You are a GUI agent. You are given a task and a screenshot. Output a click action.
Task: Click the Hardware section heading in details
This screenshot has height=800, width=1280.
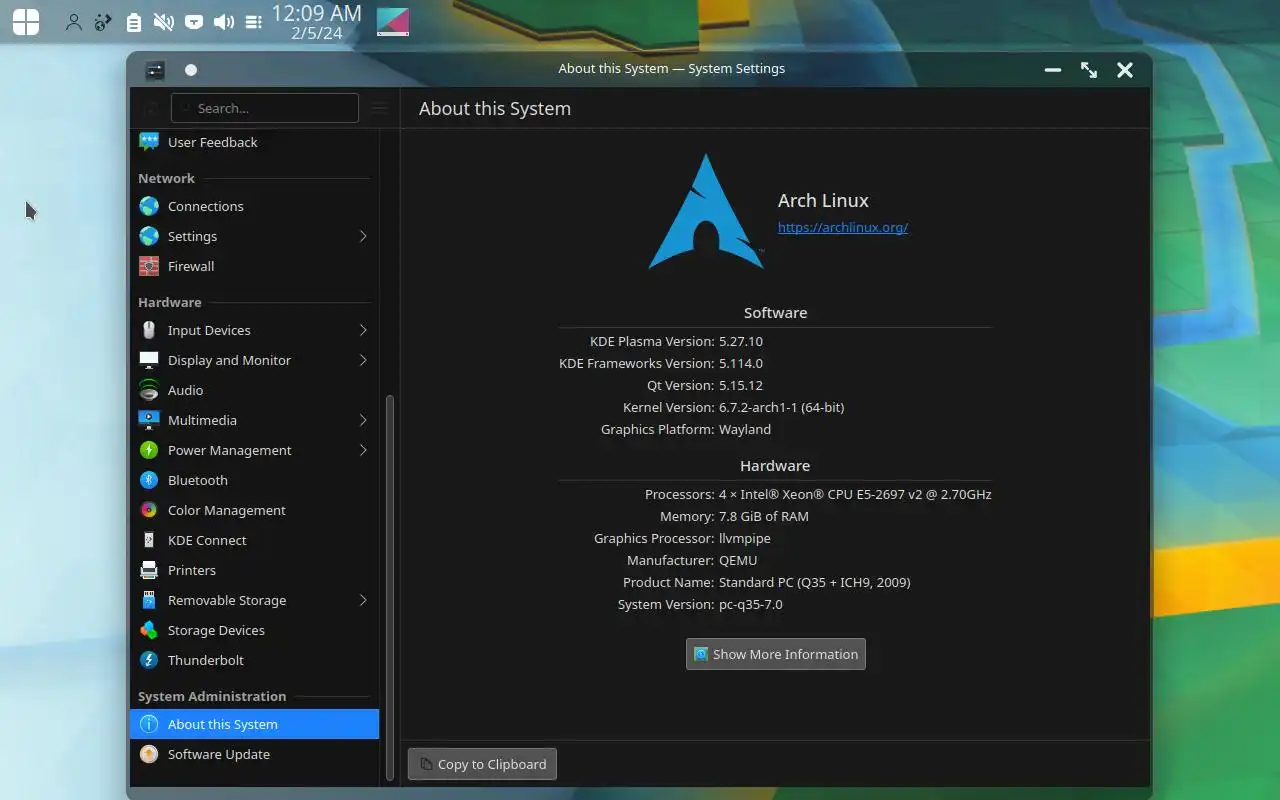[x=775, y=465]
